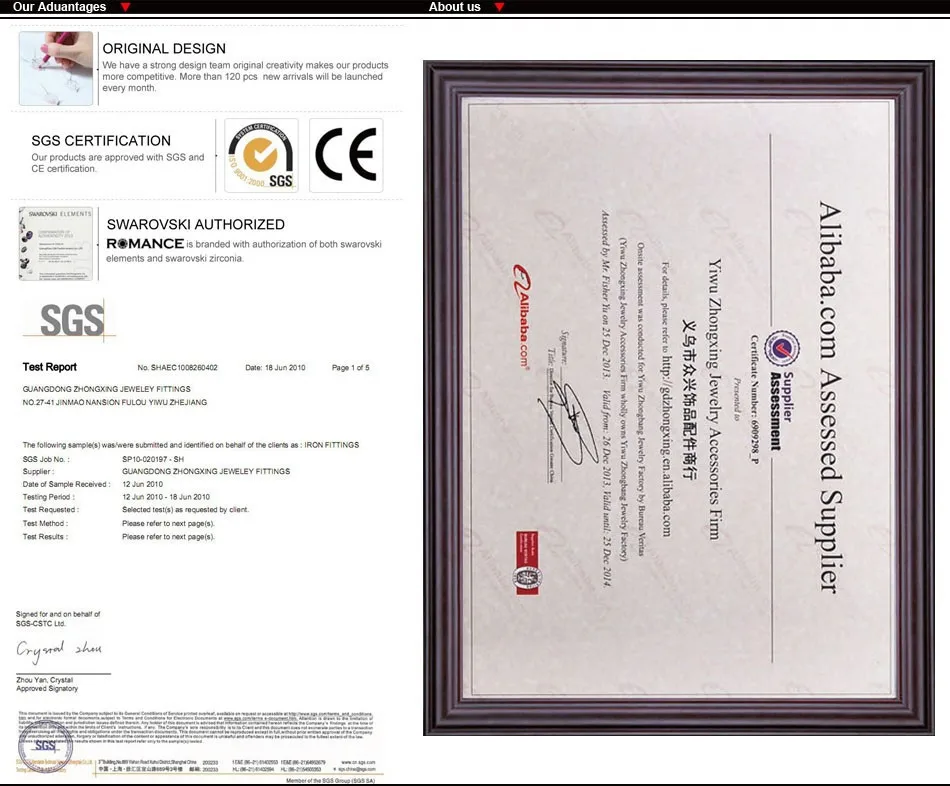Click the 'Test Method :' label
Viewport: 950px width, 786px height.
(x=45, y=523)
